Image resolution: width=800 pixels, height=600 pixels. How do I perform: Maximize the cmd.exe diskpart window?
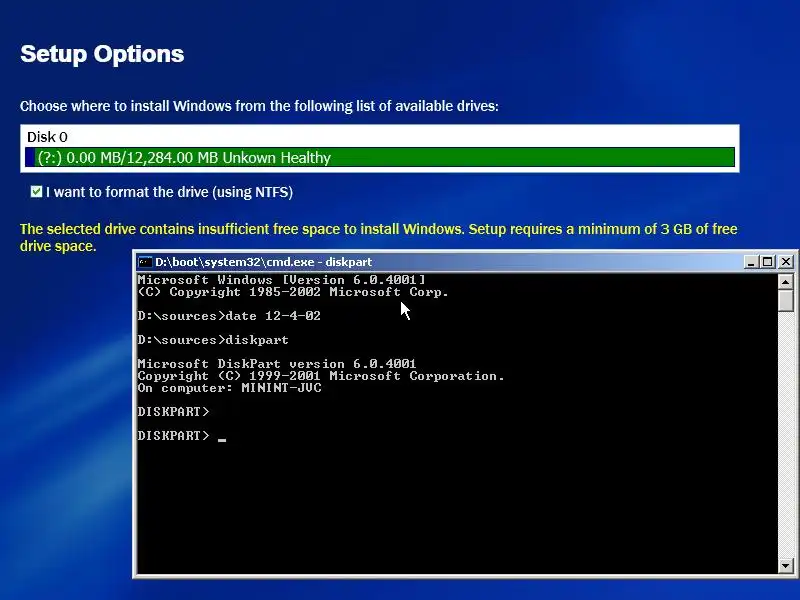[x=767, y=262]
